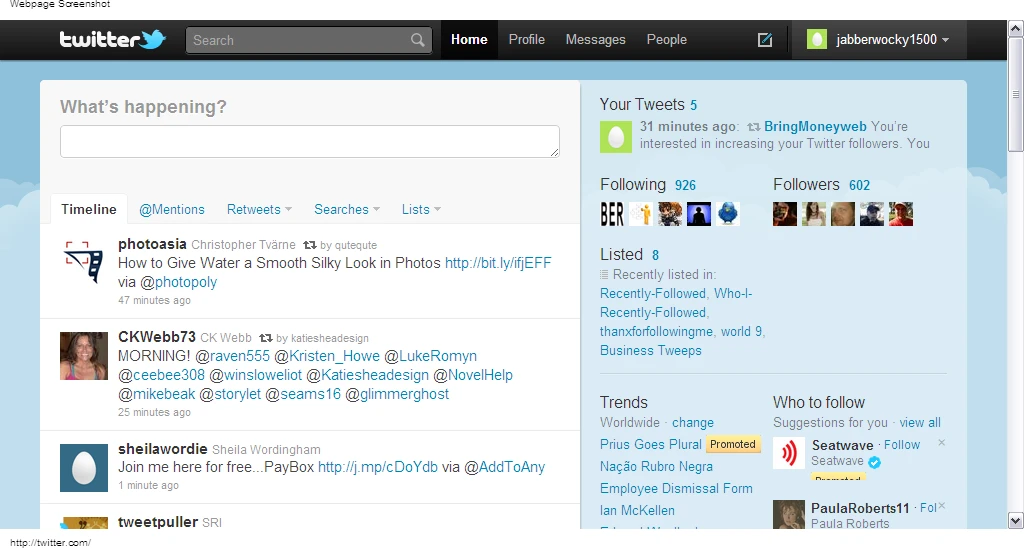Open the Nação Rubro Negra trend
Image resolution: width=1024 pixels, height=549 pixels.
656,467
